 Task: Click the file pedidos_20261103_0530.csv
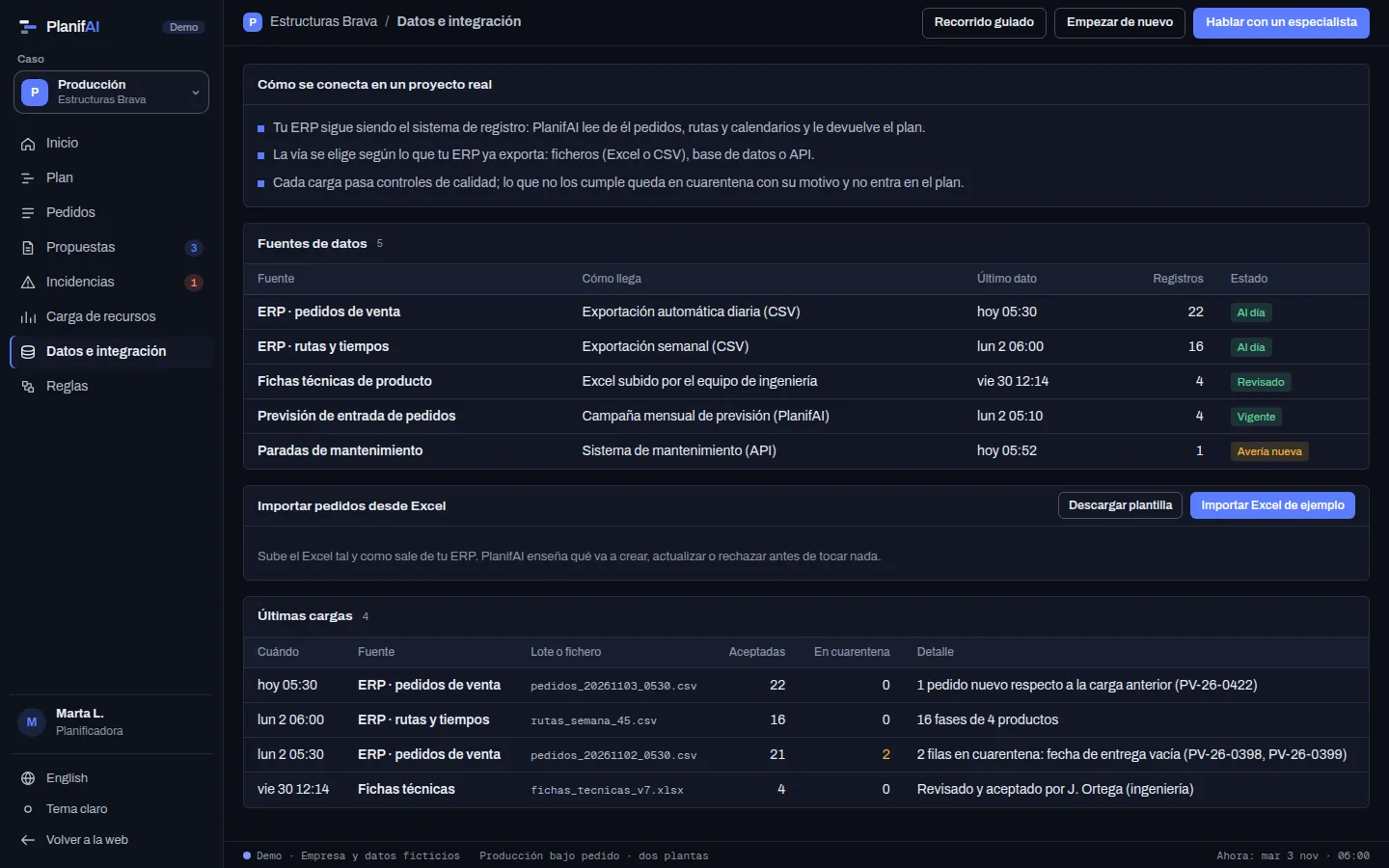613,686
